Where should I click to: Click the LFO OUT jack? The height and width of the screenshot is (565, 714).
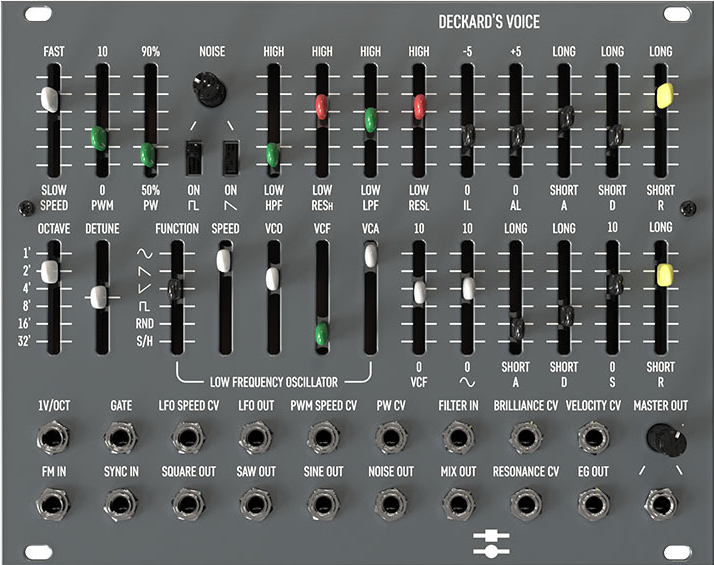pyautogui.click(x=255, y=438)
